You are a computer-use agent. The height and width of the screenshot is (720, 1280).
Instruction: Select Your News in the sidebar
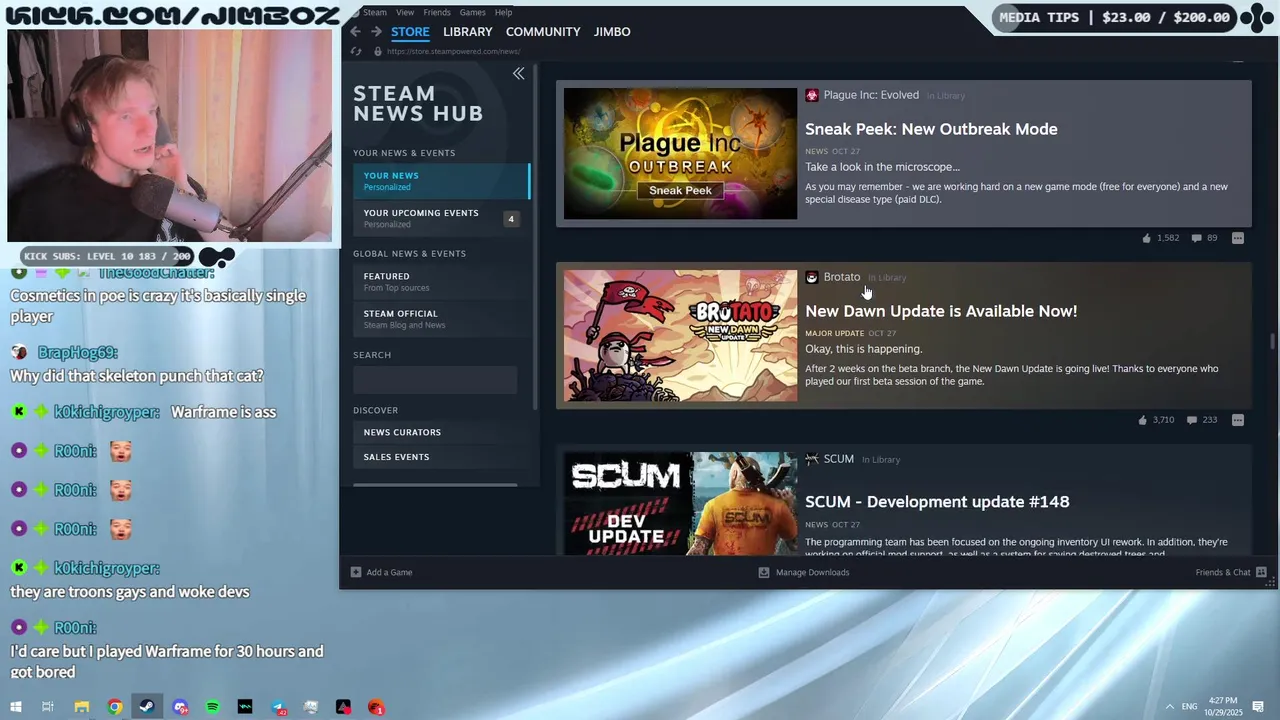pyautogui.click(x=441, y=181)
